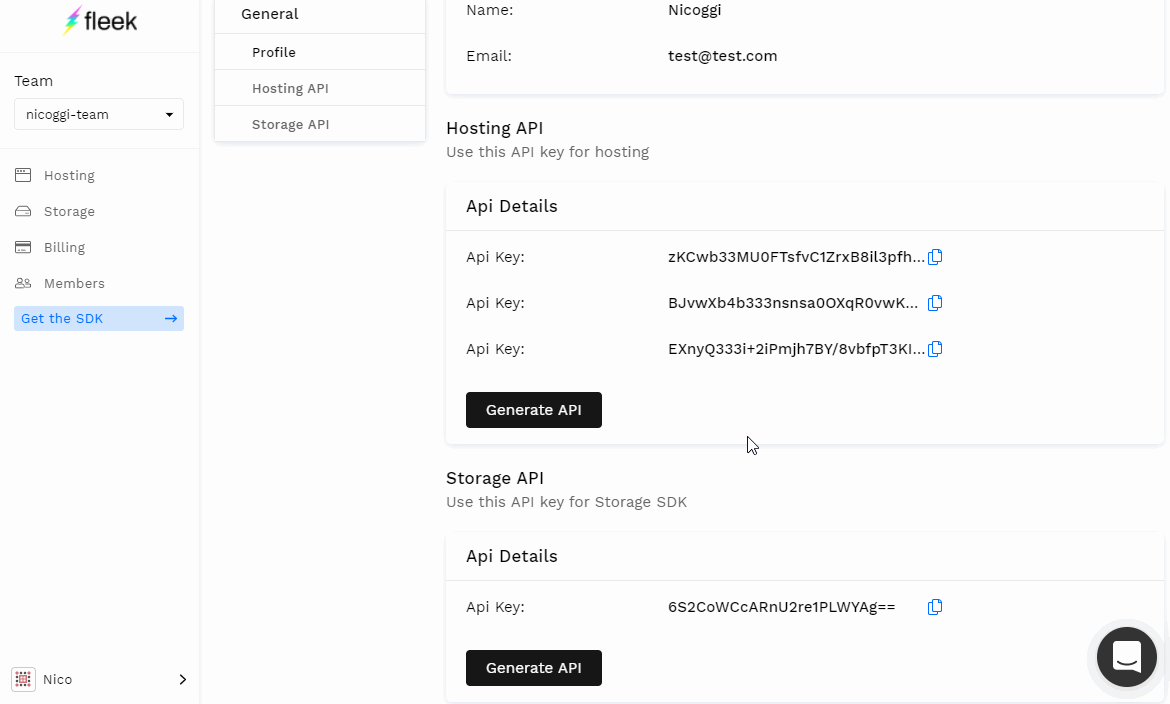
Task: Click Generate API under Hosting API
Action: [533, 410]
